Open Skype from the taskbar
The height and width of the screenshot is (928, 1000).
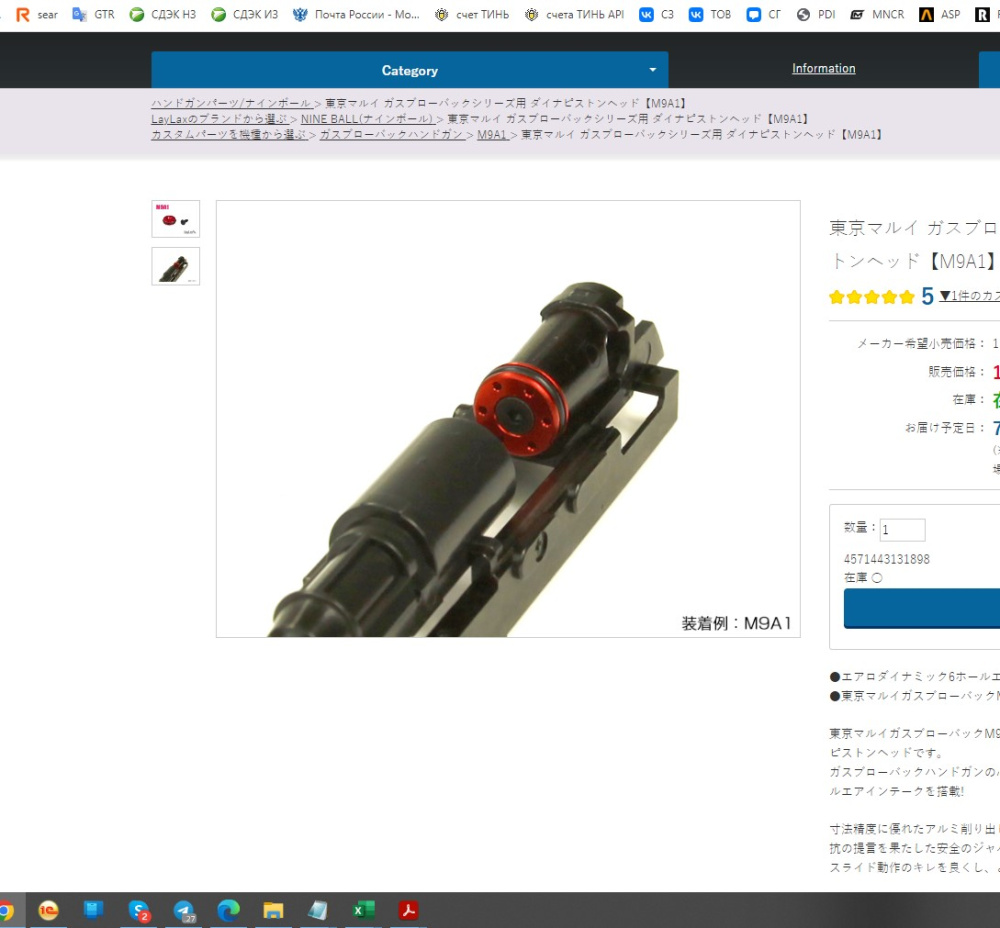(138, 910)
